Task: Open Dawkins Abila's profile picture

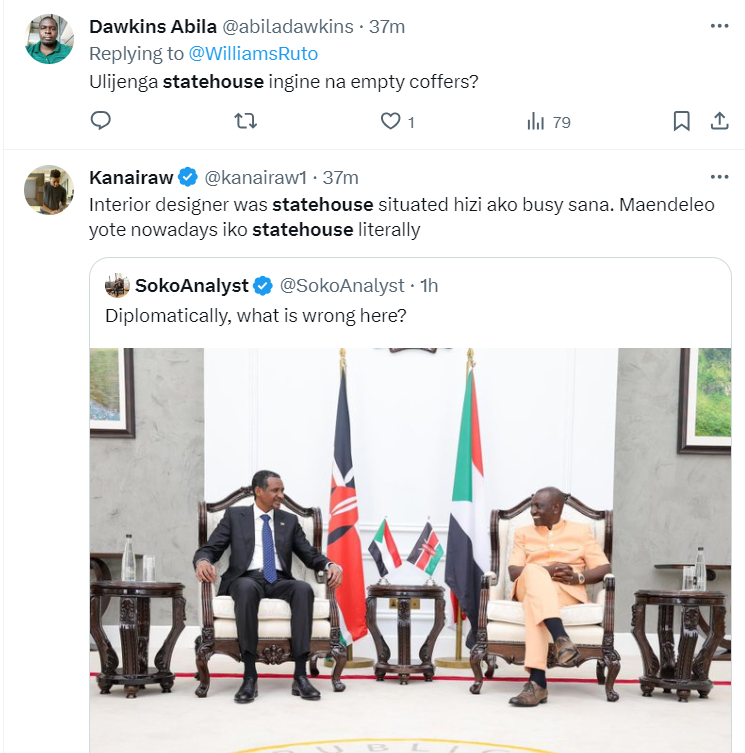Action: pos(49,39)
